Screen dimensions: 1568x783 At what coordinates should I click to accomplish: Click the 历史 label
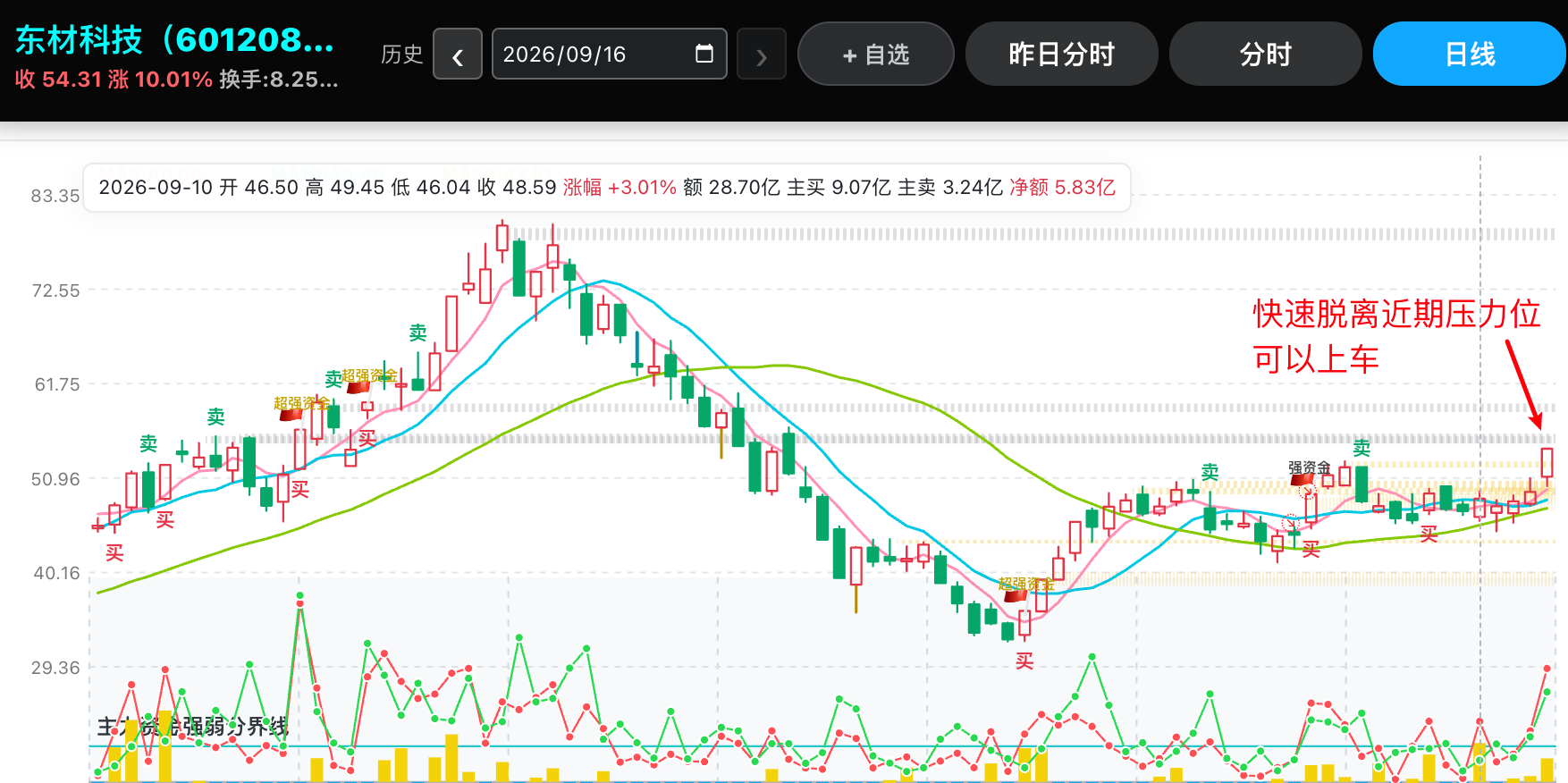pyautogui.click(x=402, y=55)
